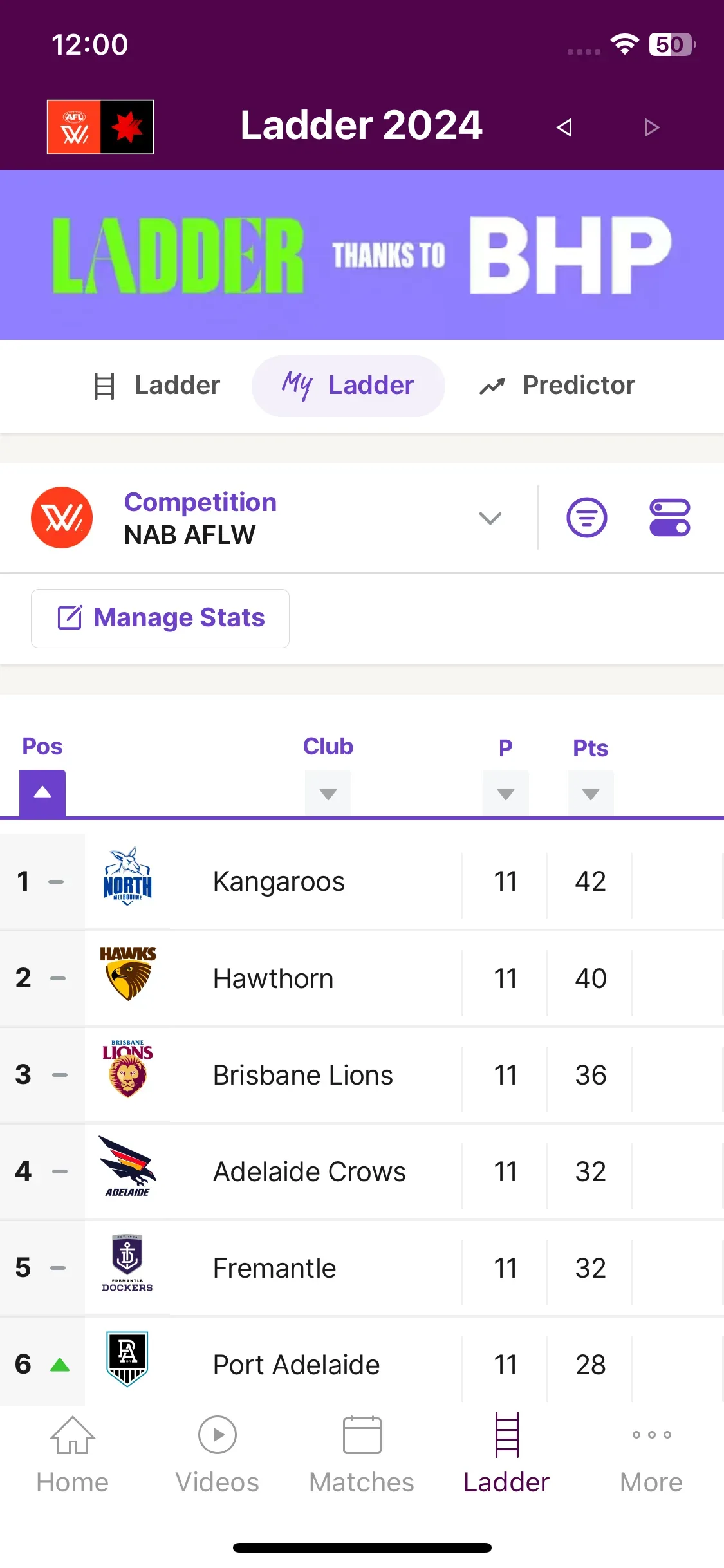Screen dimensions: 724x1568
Task: Tap the AFLW logo in header
Action: pos(100,127)
